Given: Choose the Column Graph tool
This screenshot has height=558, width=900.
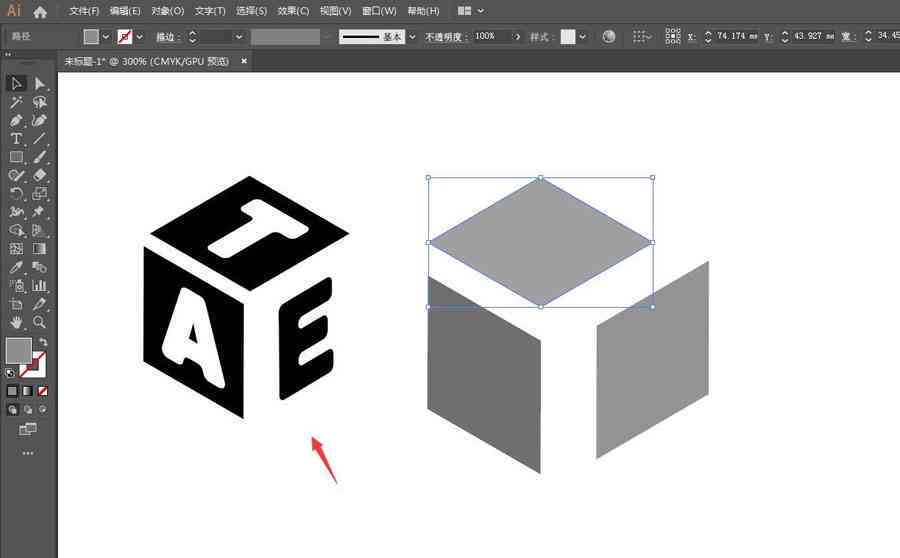Looking at the screenshot, I should [39, 286].
